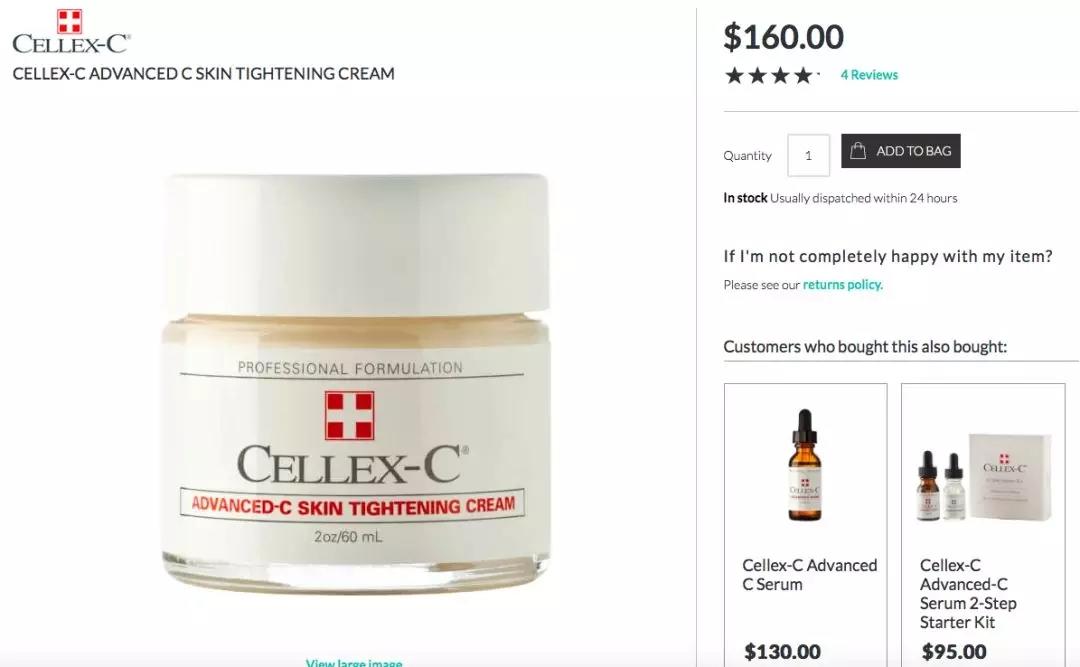Open the 2-Step Starter Kit thumbnail
The width and height of the screenshot is (1080, 667).
[x=984, y=477]
